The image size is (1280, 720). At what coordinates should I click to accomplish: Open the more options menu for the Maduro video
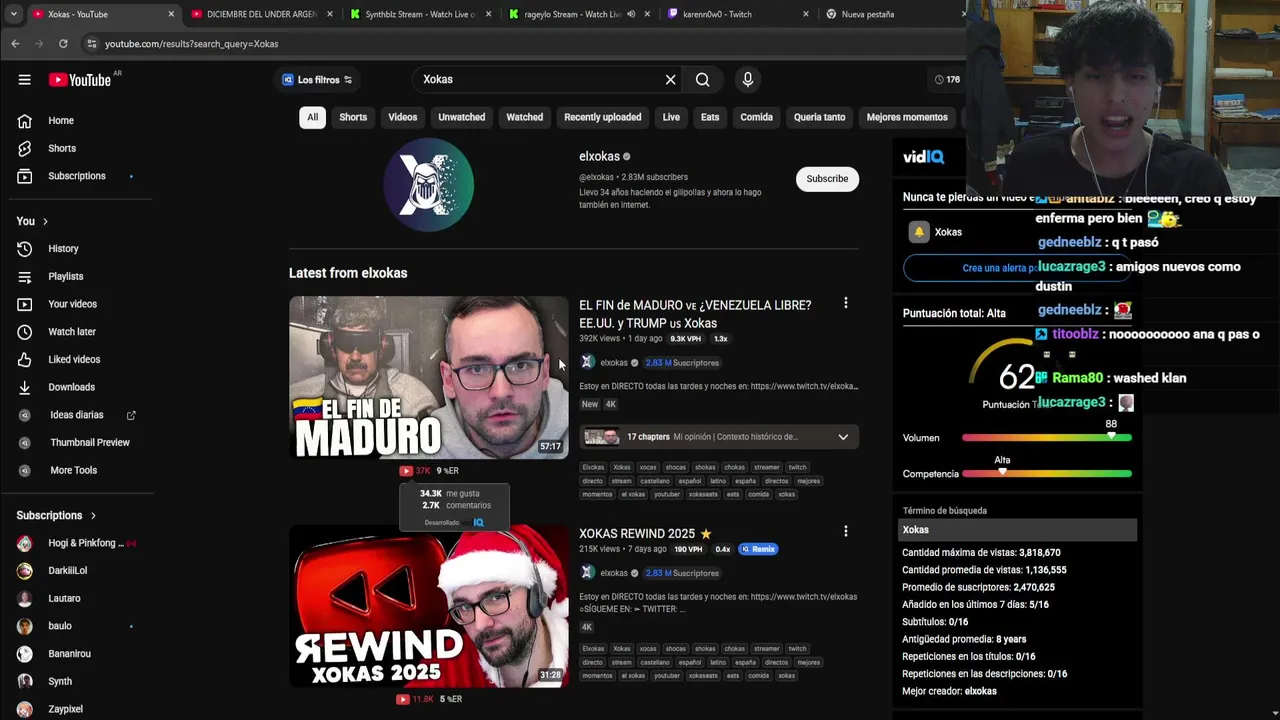846,303
